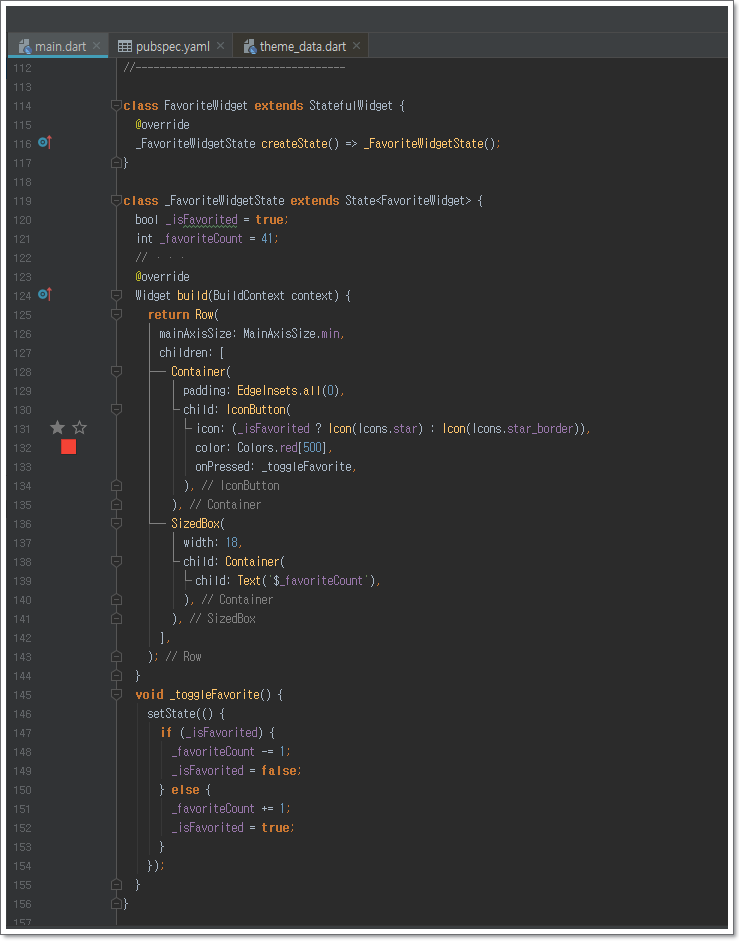Click line number 120 in the gutter
This screenshot has height=941, width=740.
pyautogui.click(x=22, y=220)
